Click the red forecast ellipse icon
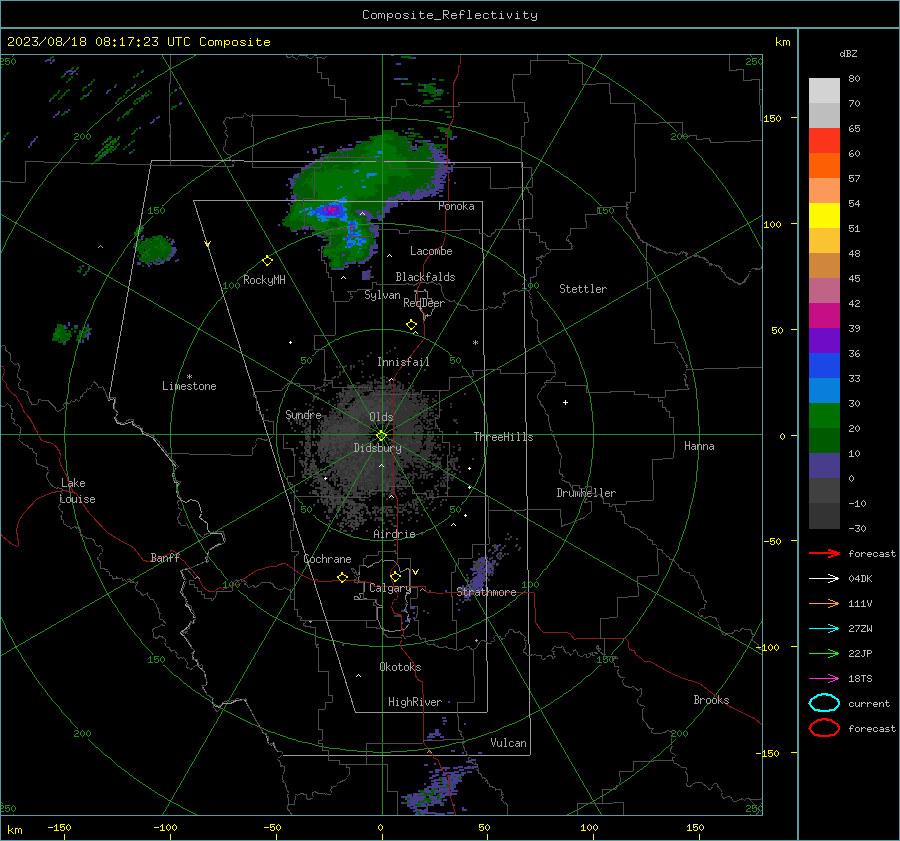The width and height of the screenshot is (900, 841). (824, 728)
